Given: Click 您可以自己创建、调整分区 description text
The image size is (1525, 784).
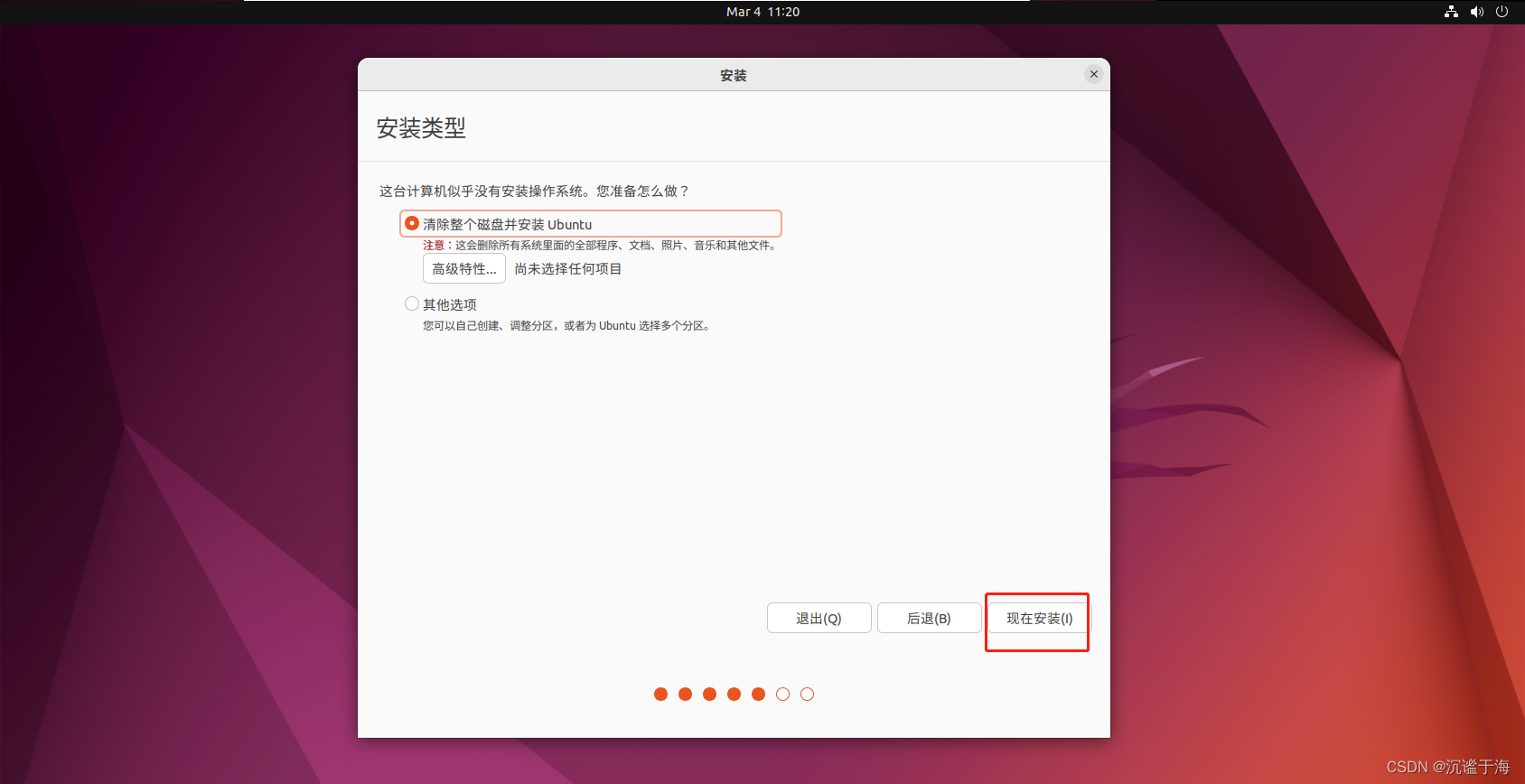Looking at the screenshot, I should coord(568,326).
